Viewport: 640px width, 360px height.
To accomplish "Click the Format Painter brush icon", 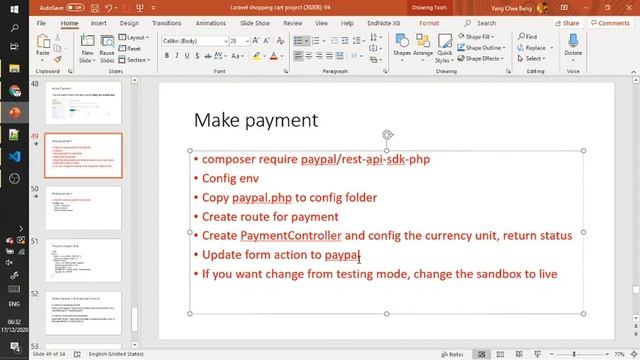I will tap(58, 59).
